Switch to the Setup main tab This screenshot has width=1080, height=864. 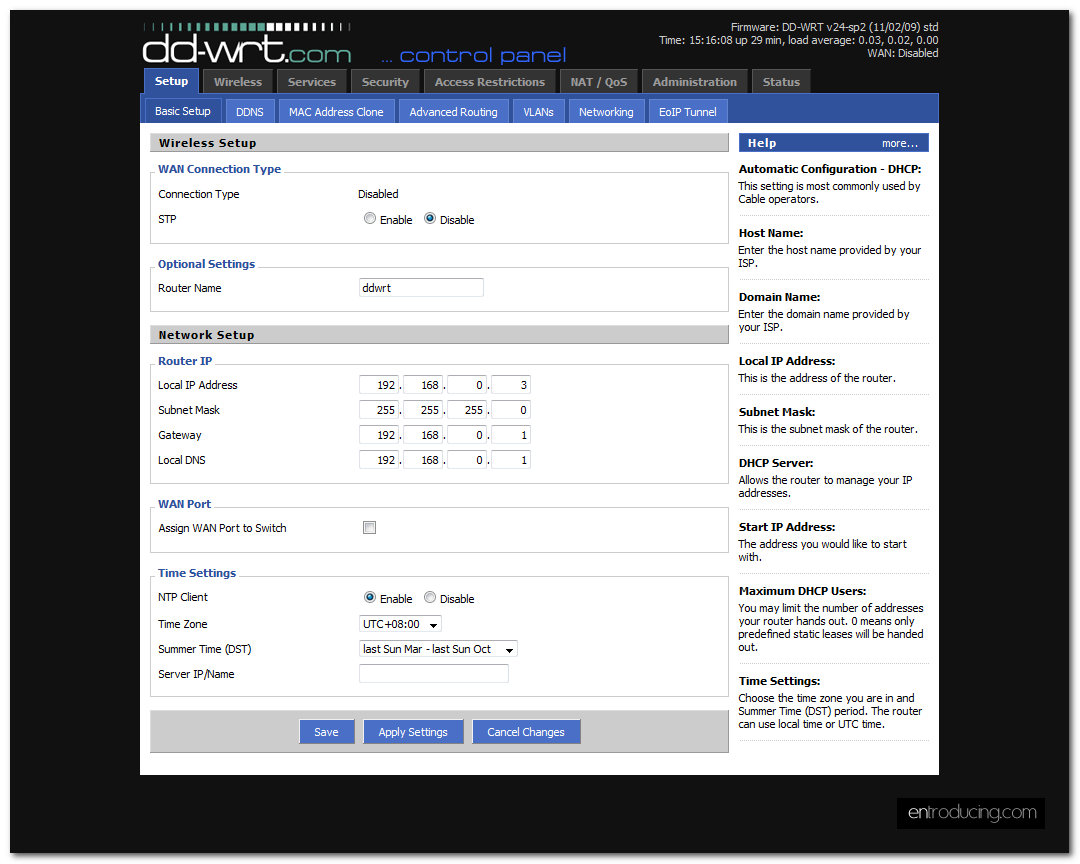tap(172, 81)
